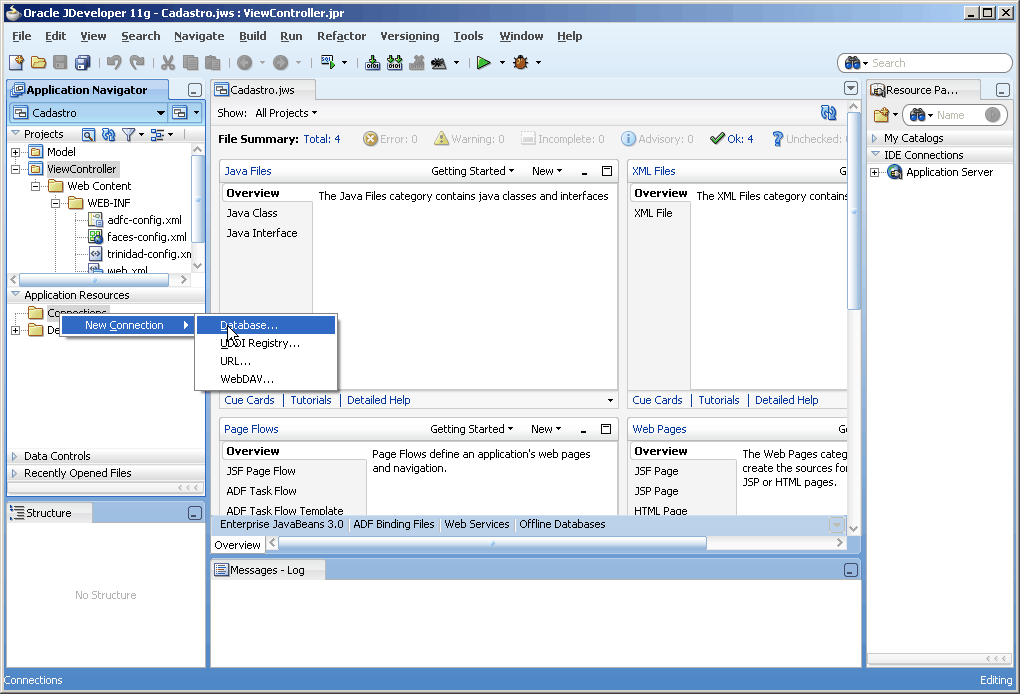Open the Cadastro application dropdown
This screenshot has height=694, width=1020.
160,113
